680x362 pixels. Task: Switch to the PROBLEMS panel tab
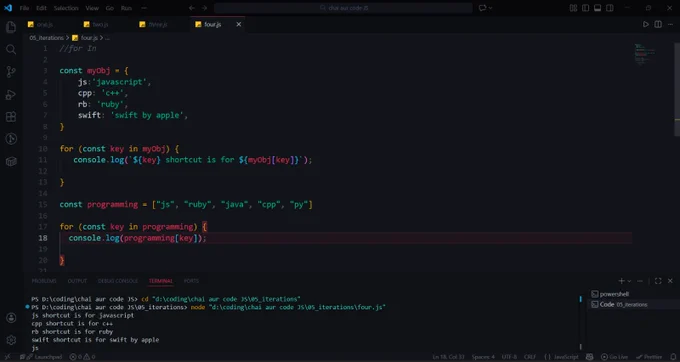click(x=44, y=281)
